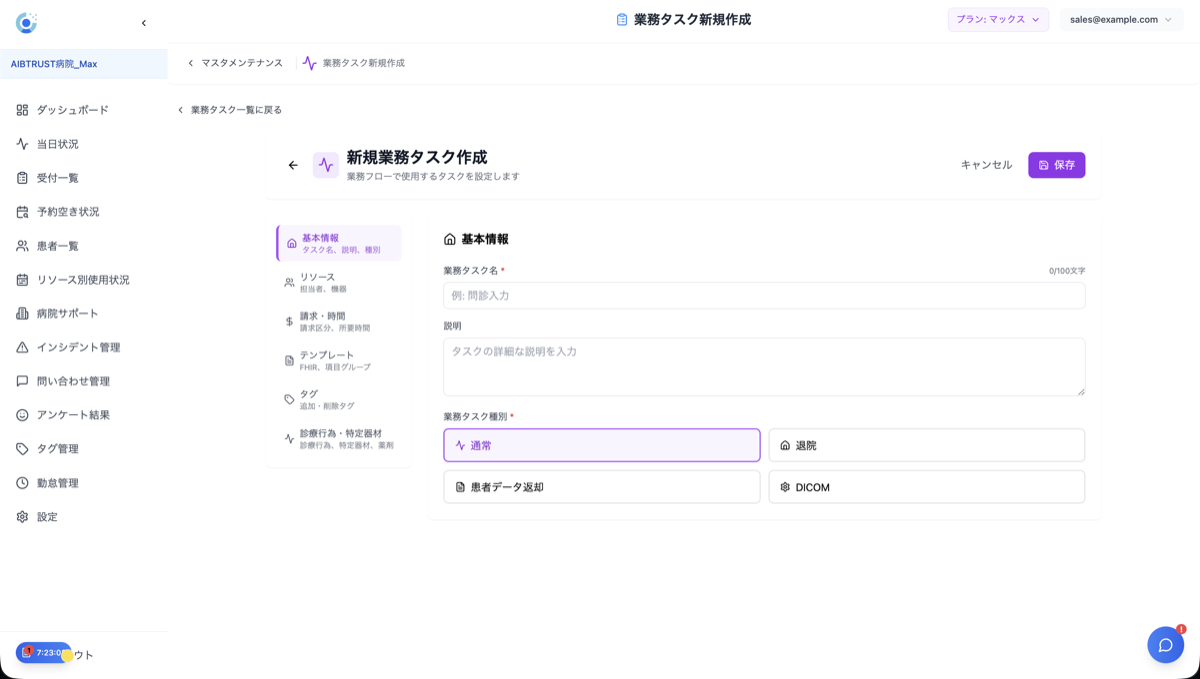This screenshot has height=679, width=1200.
Task: Expand the sales@example.com account menu
Action: pyautogui.click(x=1121, y=19)
